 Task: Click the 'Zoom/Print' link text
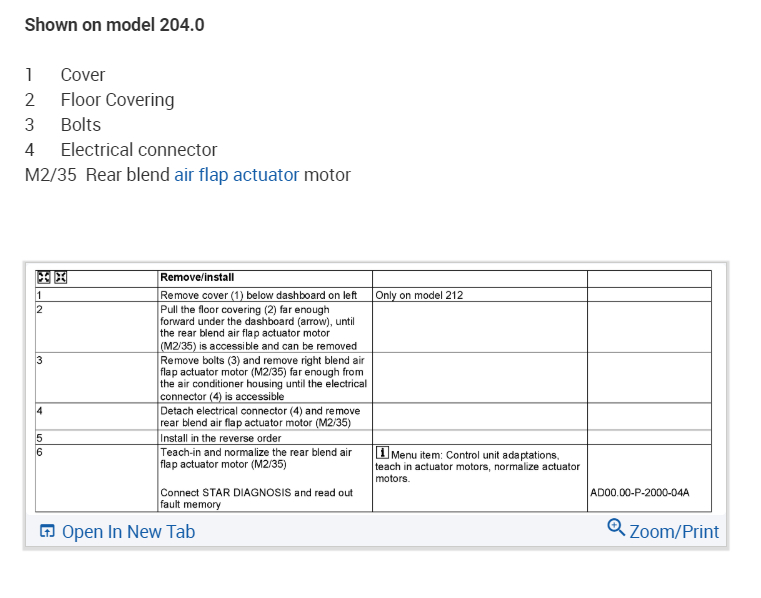[674, 532]
